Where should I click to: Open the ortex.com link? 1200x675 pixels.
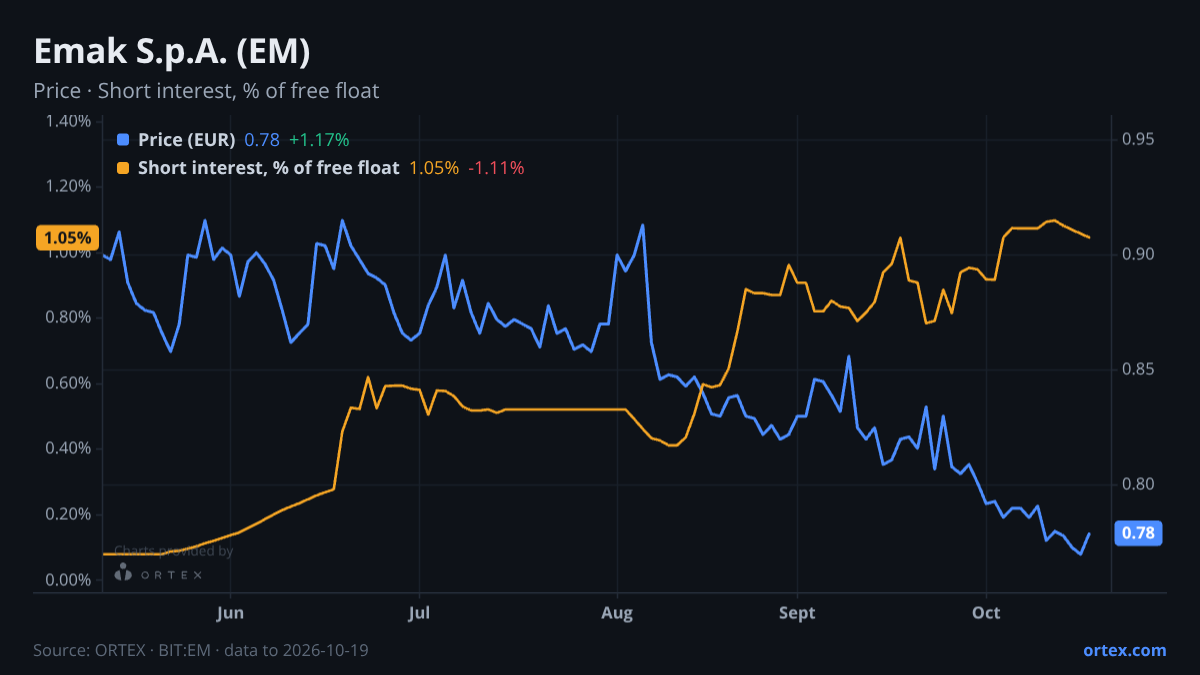tap(1124, 650)
